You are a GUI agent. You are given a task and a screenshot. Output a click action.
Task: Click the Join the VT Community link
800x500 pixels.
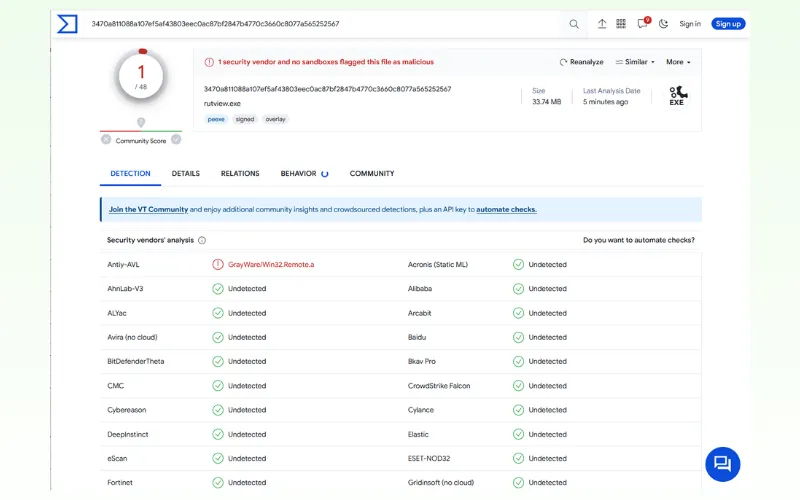coord(148,209)
